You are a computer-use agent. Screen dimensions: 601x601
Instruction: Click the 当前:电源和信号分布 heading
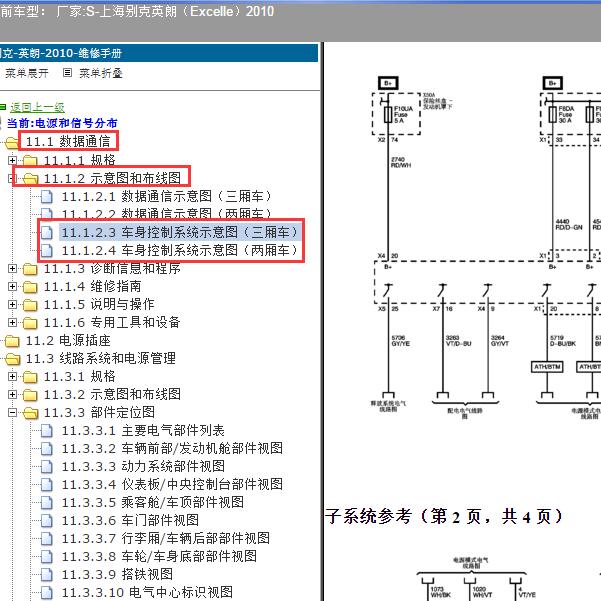[62, 123]
